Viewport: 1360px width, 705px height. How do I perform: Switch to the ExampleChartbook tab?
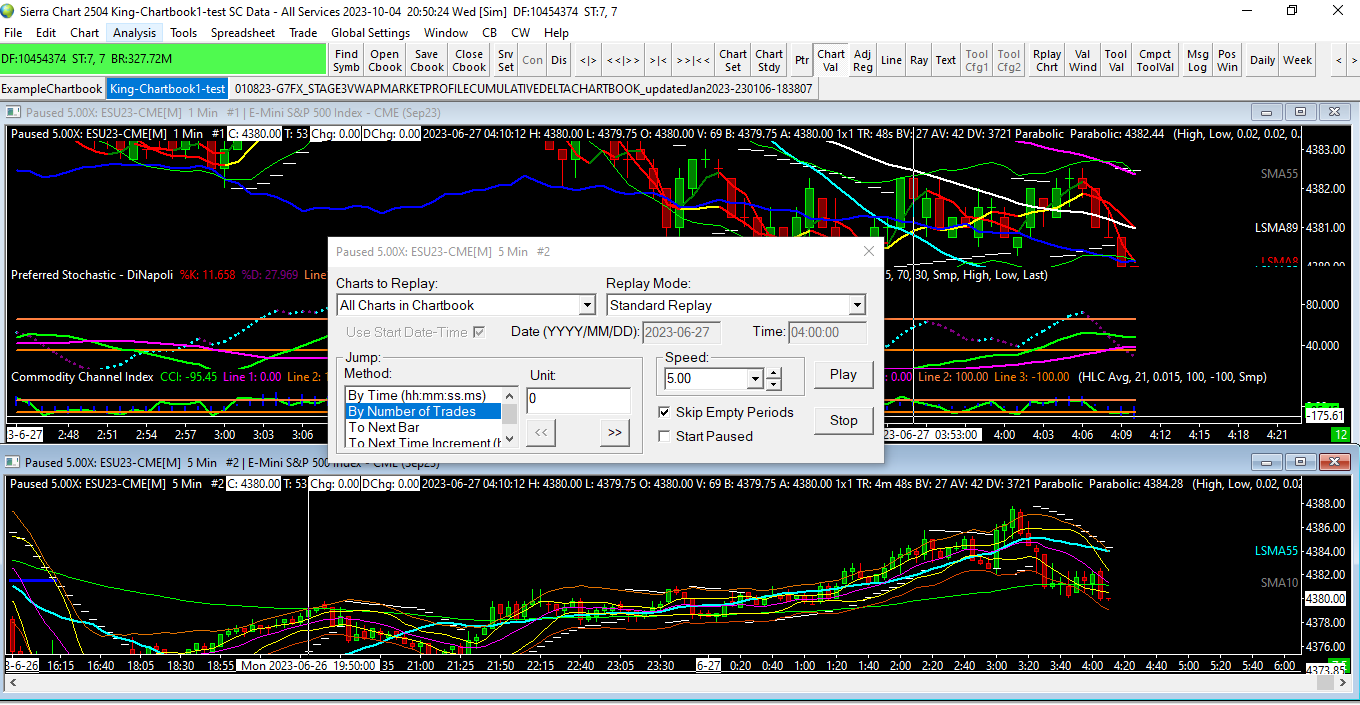[52, 88]
